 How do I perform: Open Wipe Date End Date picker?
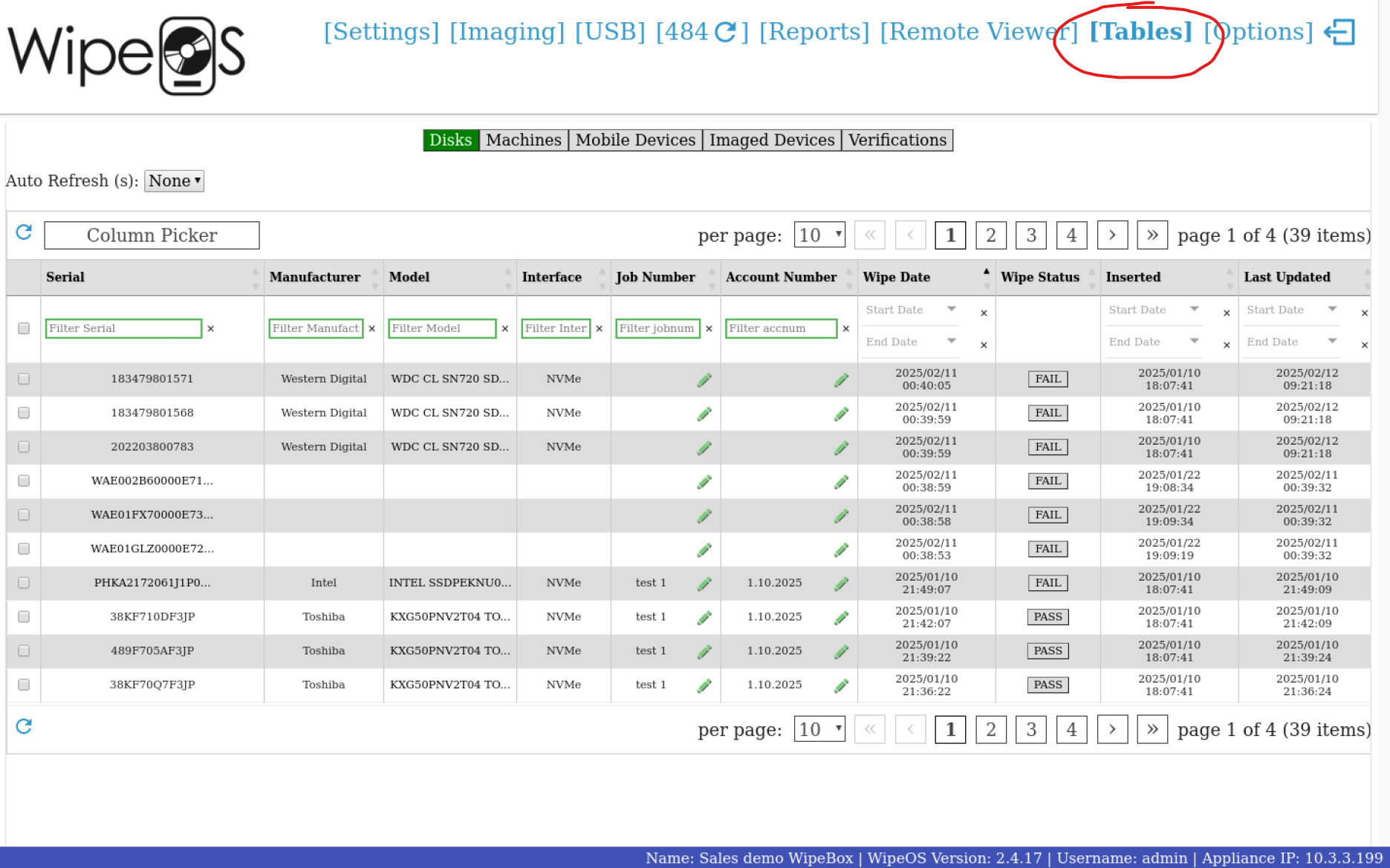pos(911,342)
